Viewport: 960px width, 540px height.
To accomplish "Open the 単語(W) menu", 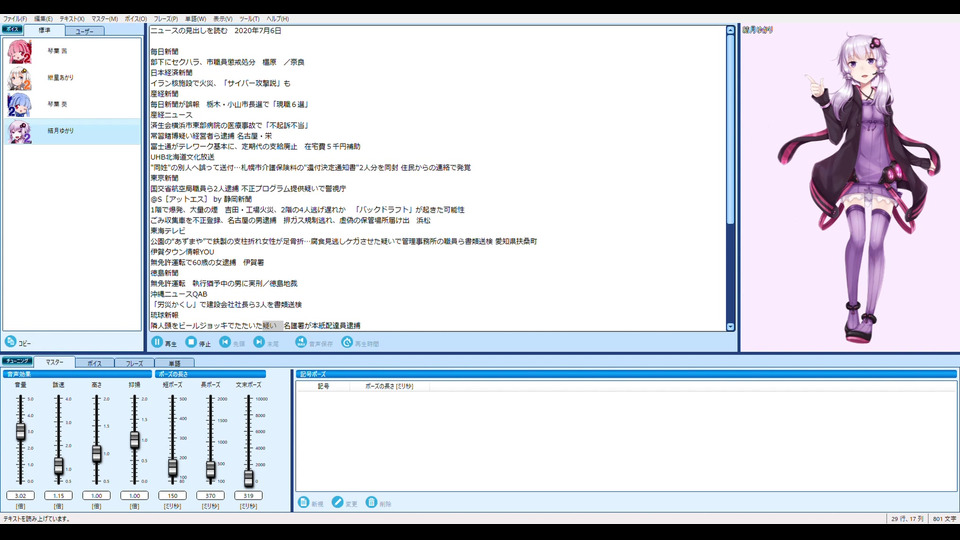I will point(195,19).
